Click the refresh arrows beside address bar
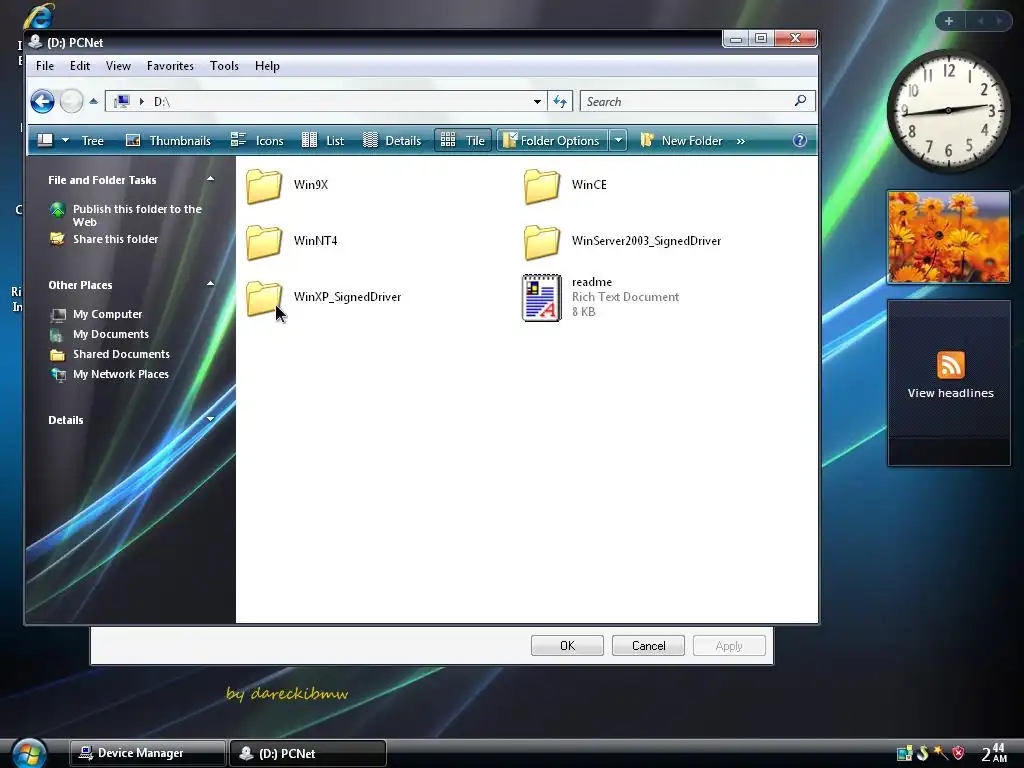The height and width of the screenshot is (768, 1024). pos(560,101)
